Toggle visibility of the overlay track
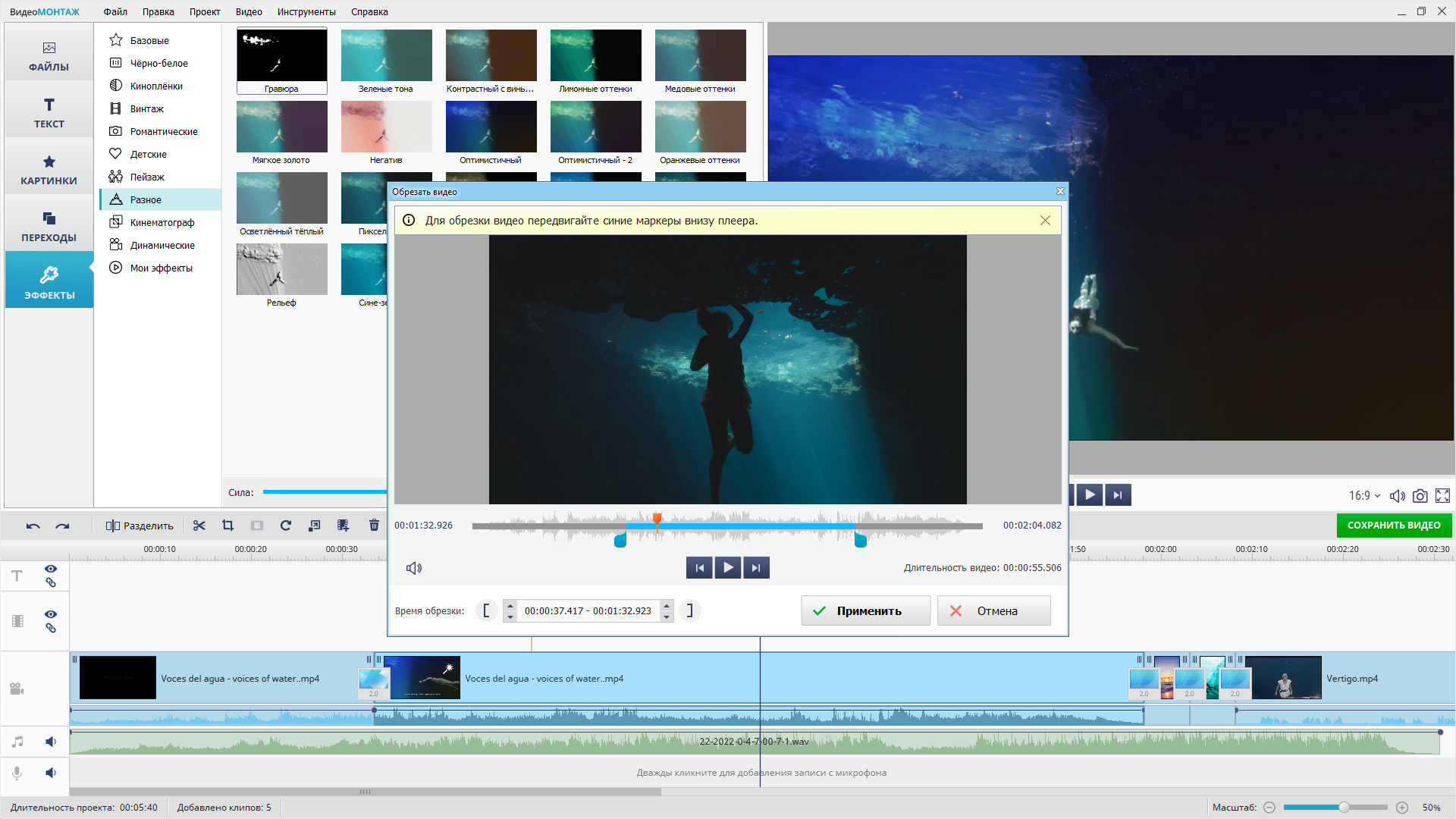The height and width of the screenshot is (819, 1456). pyautogui.click(x=51, y=614)
